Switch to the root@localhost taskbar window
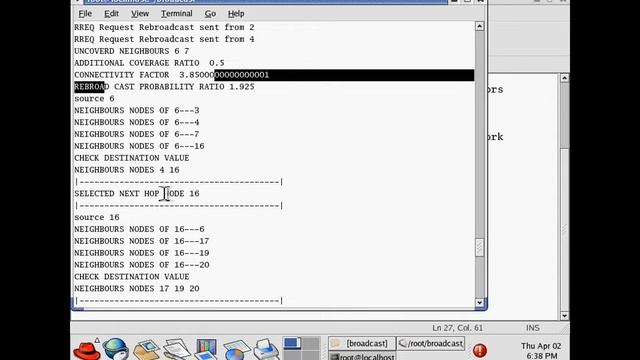Screen dimensions: 640x360 362,356
